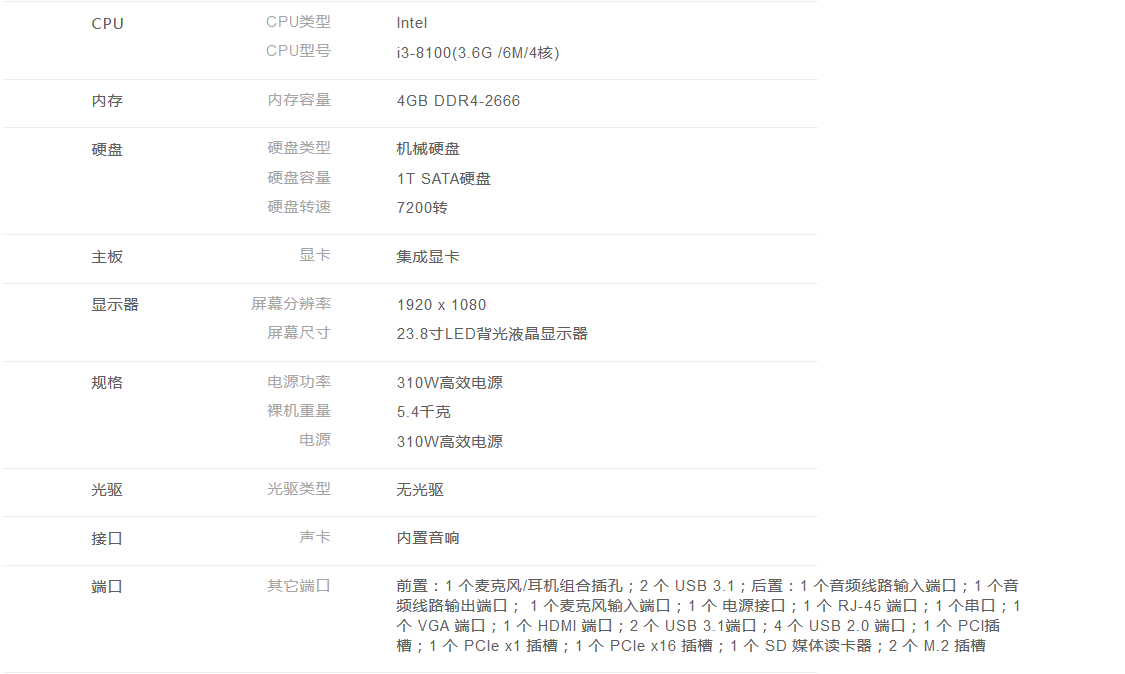Select the "23.8寸LED背光液晶显示器" screen size value

pos(492,334)
